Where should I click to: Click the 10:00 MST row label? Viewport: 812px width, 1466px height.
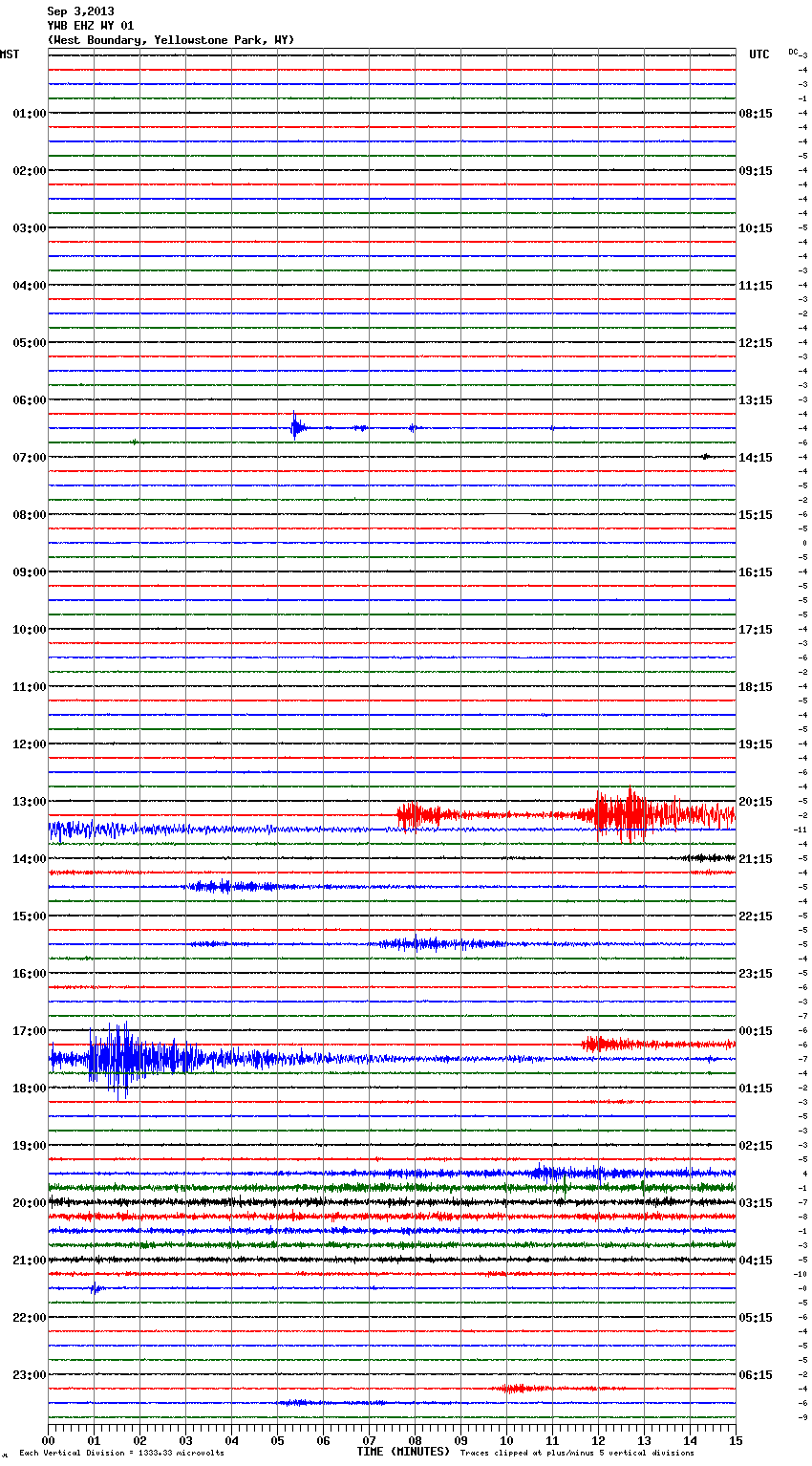30,630
